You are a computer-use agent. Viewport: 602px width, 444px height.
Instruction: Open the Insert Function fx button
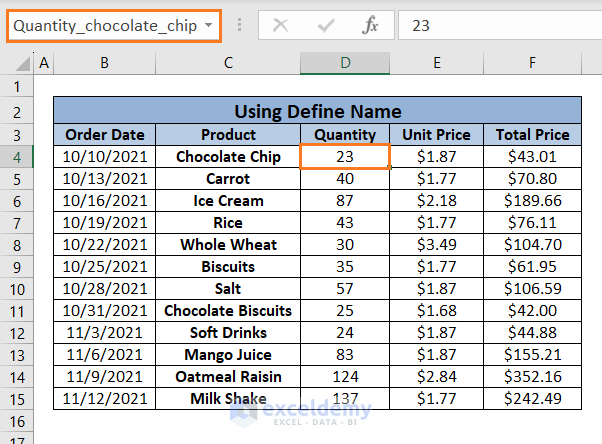(370, 26)
